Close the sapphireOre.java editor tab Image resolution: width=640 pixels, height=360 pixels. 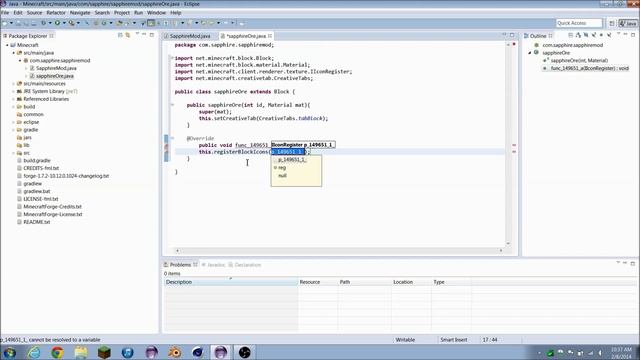[270, 36]
